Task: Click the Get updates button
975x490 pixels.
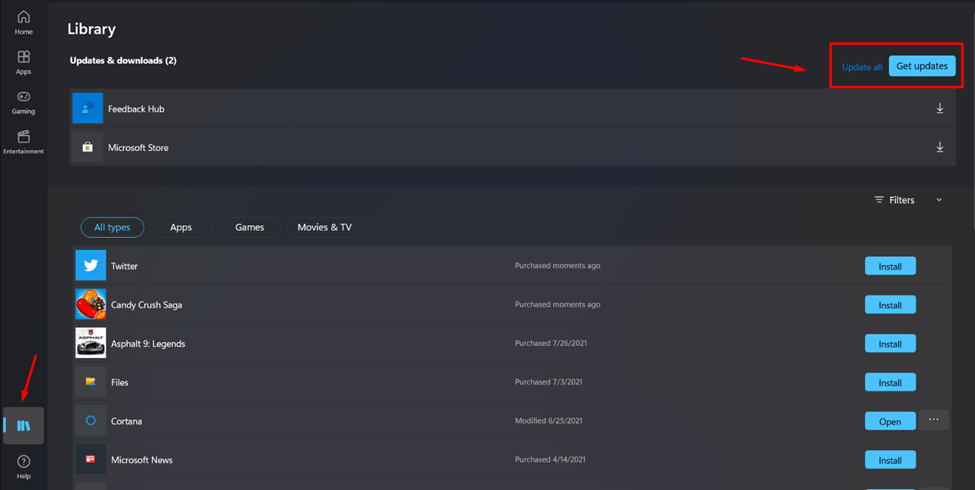Action: pyautogui.click(x=922, y=66)
